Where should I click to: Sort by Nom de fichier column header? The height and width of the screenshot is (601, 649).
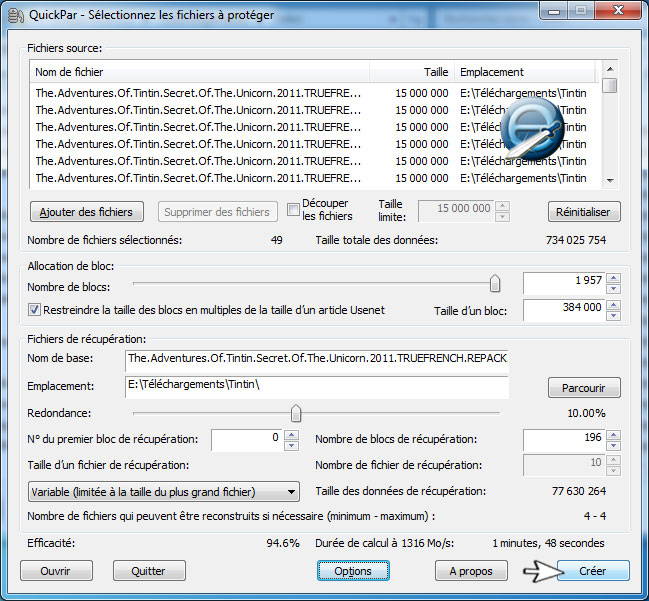[x=200, y=72]
